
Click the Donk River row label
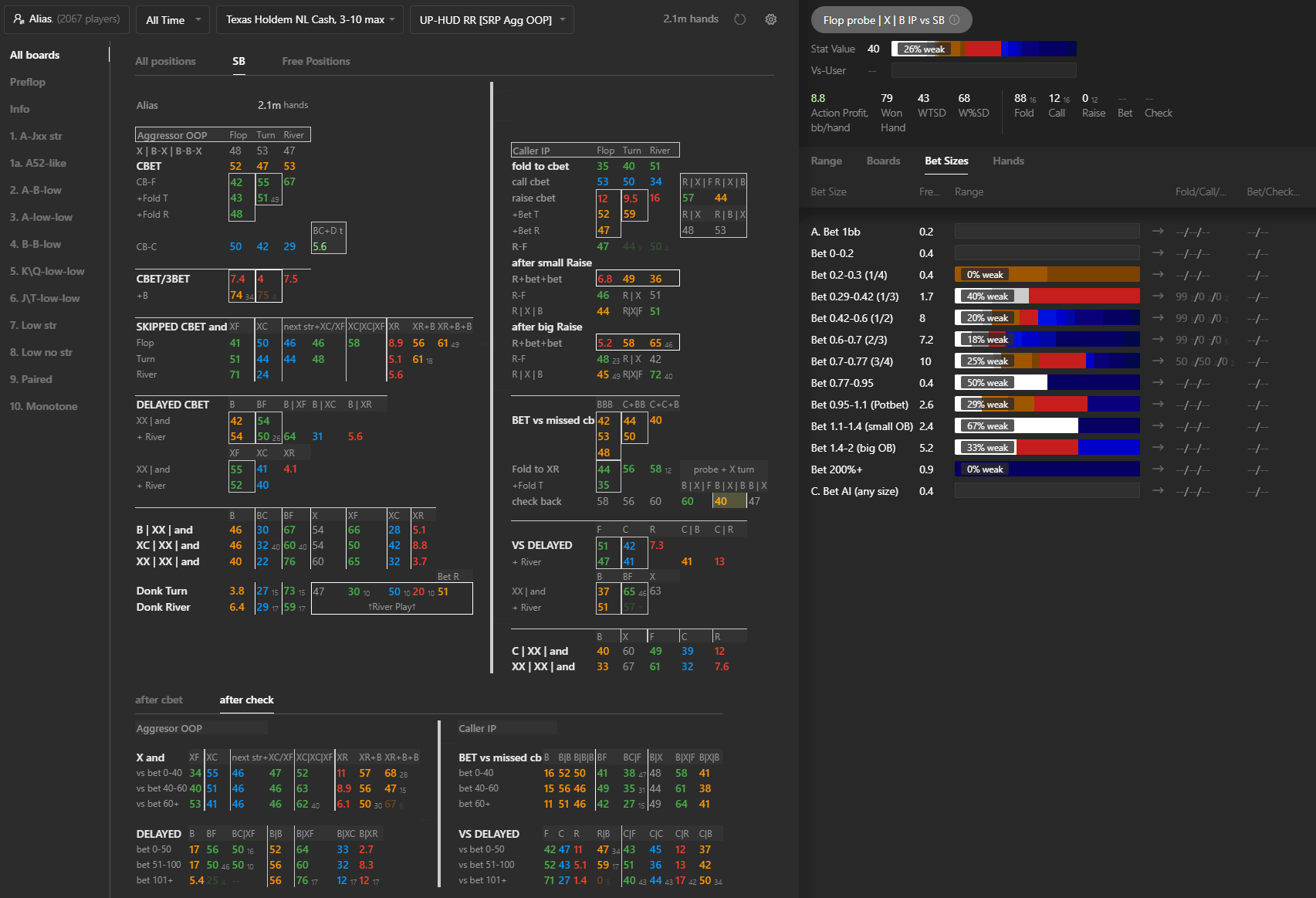point(164,607)
